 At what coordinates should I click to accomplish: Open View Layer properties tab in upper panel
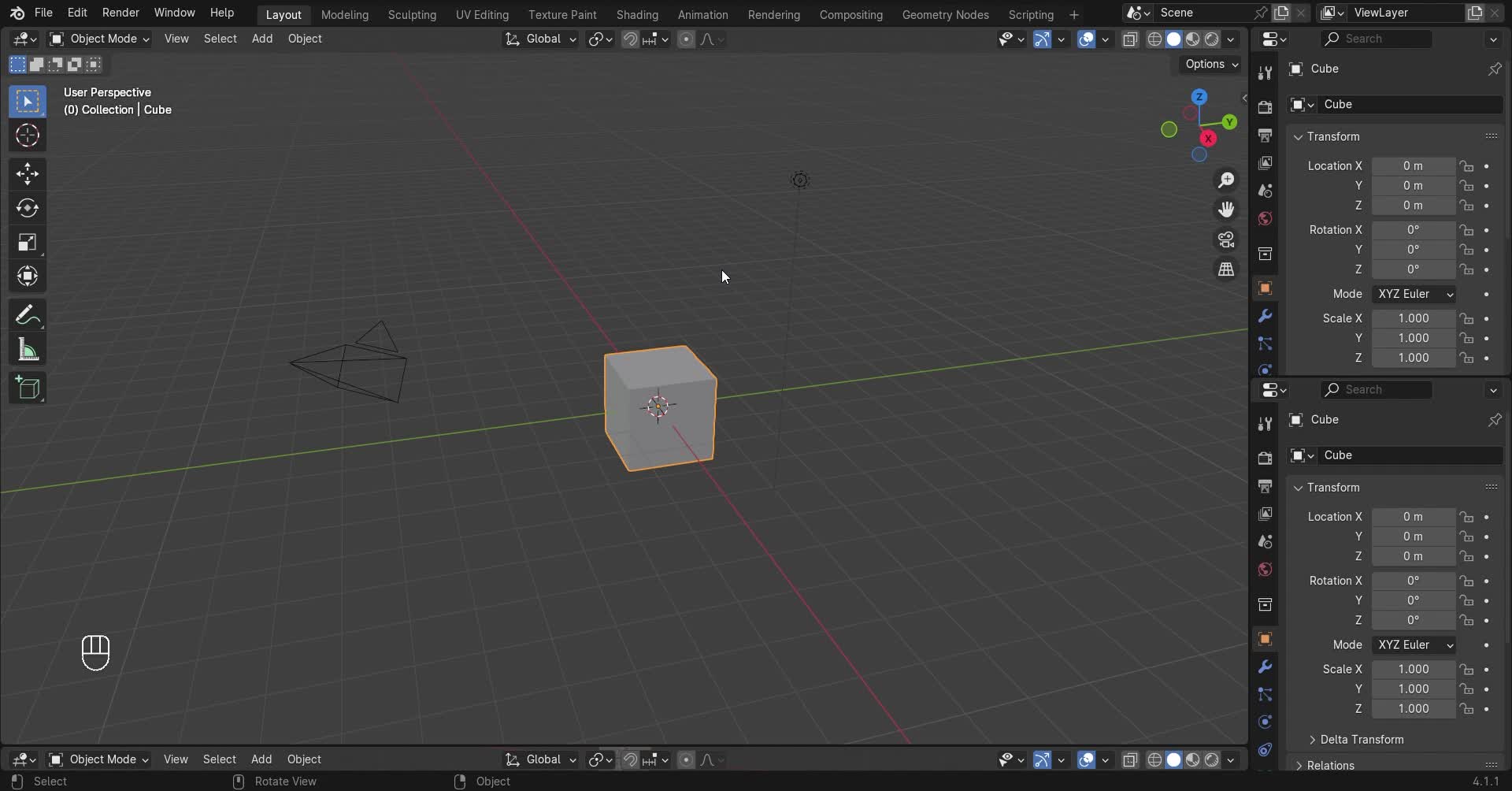pos(1265,163)
